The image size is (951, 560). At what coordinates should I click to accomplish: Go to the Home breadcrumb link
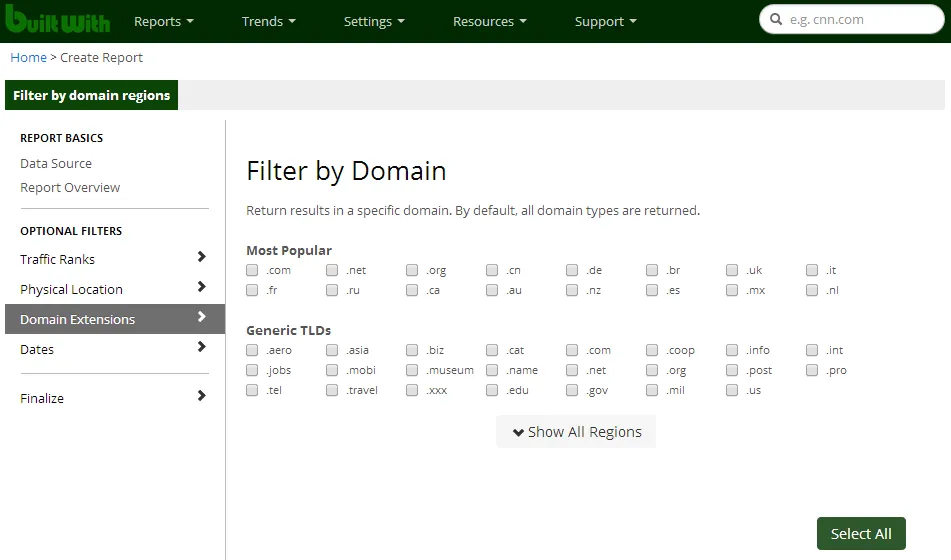click(x=28, y=57)
